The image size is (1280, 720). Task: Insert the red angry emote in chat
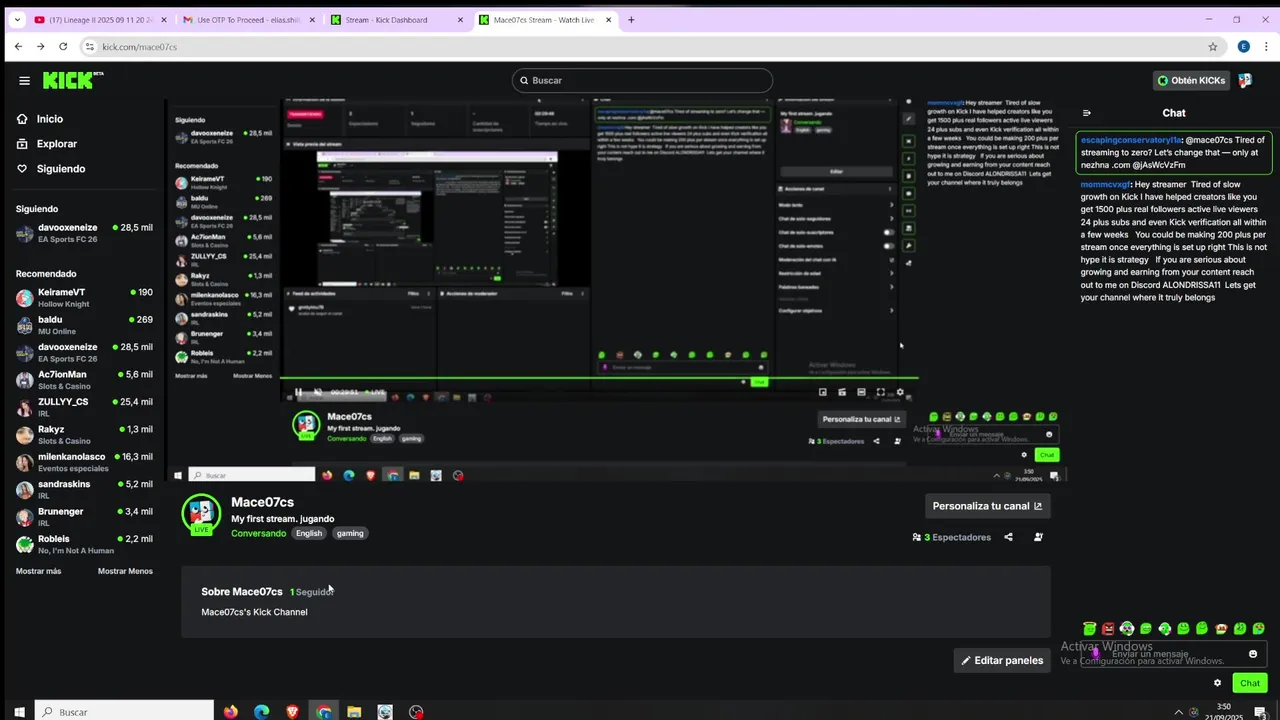(x=1108, y=629)
